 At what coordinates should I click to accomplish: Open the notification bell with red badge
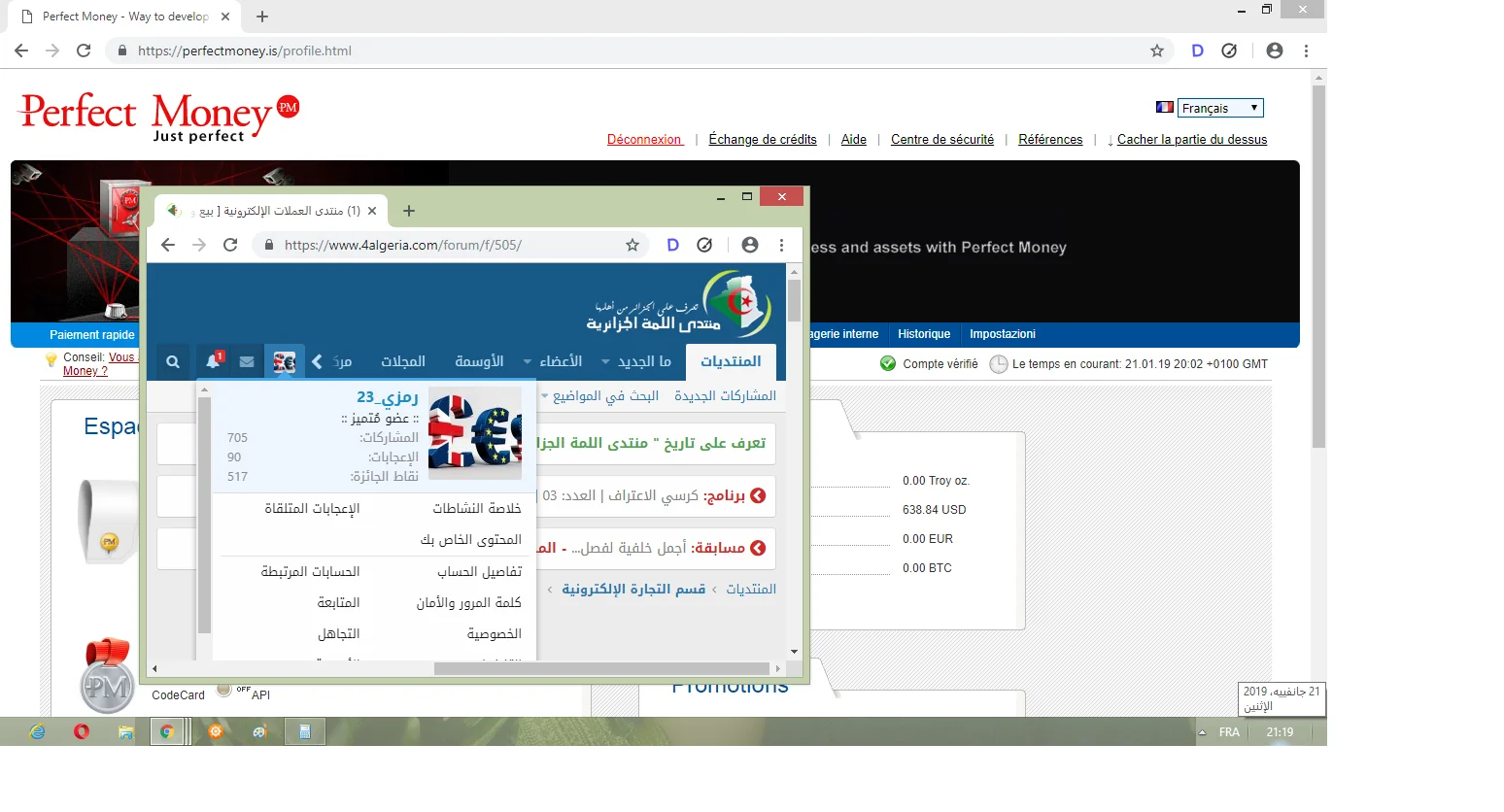(x=214, y=361)
